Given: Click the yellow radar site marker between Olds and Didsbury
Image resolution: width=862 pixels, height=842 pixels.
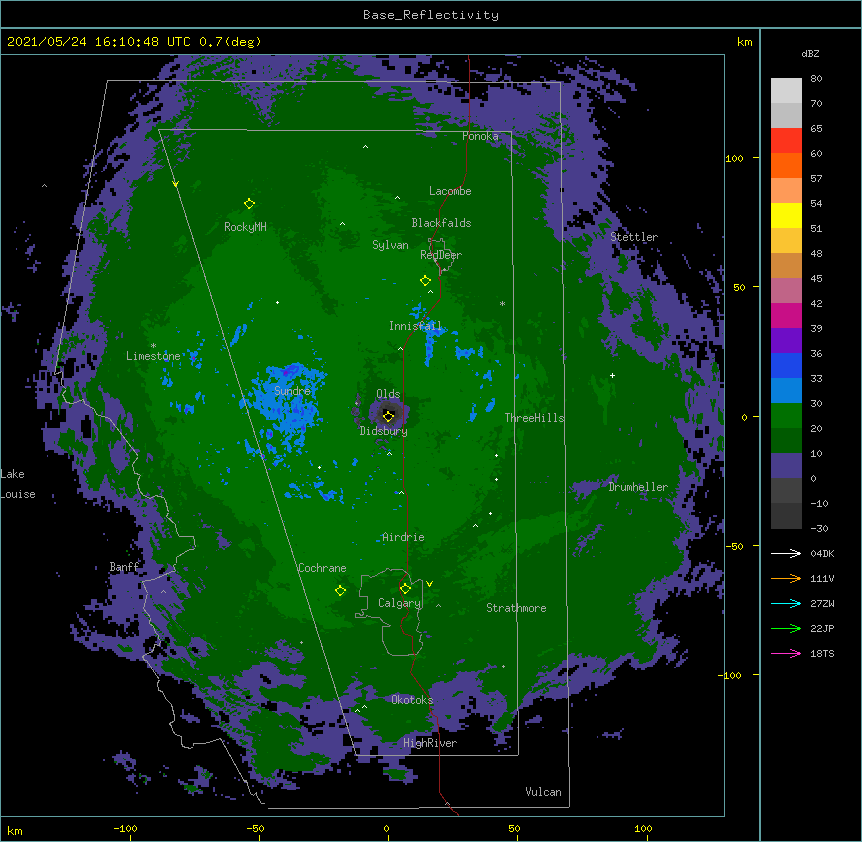Looking at the screenshot, I should (388, 416).
